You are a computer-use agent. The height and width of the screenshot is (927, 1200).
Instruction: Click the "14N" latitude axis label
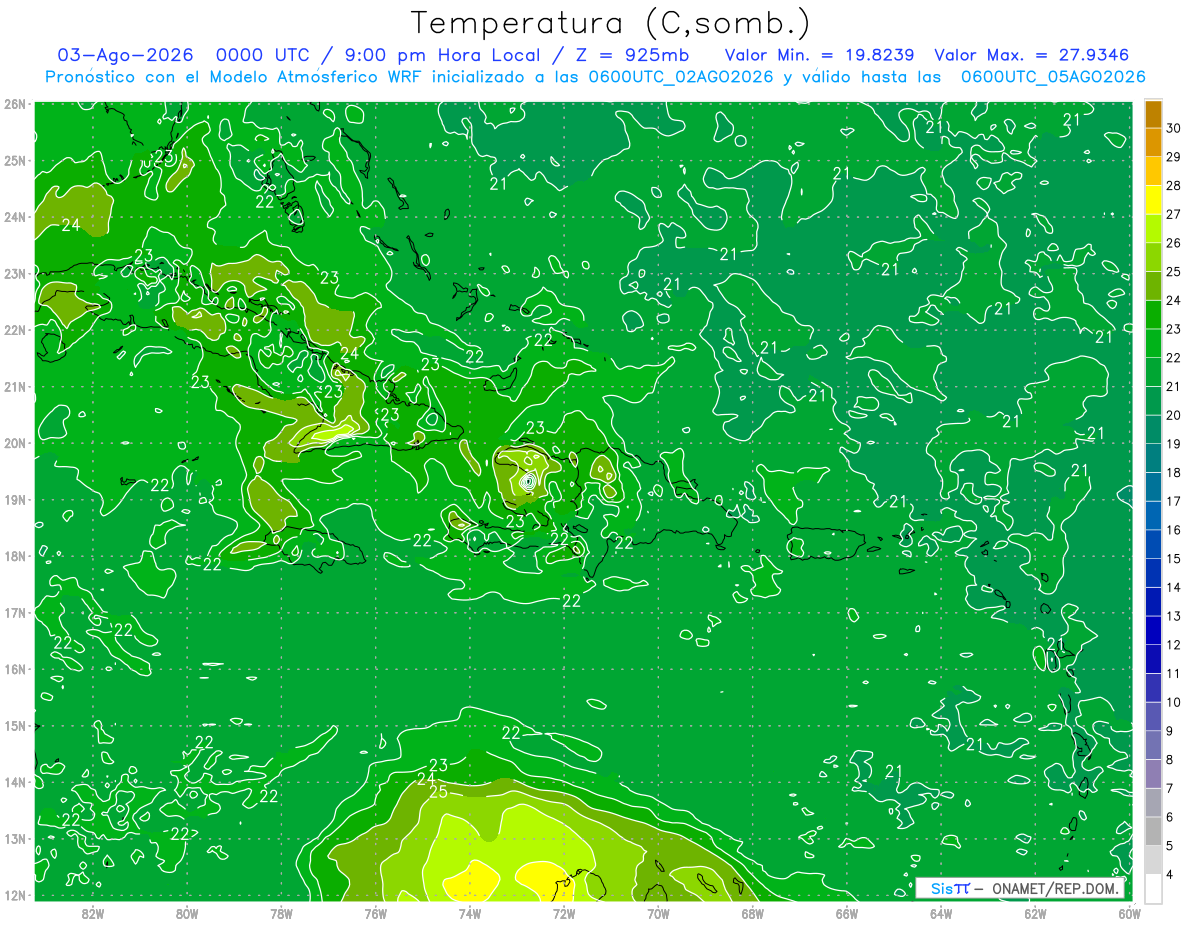click(x=15, y=782)
